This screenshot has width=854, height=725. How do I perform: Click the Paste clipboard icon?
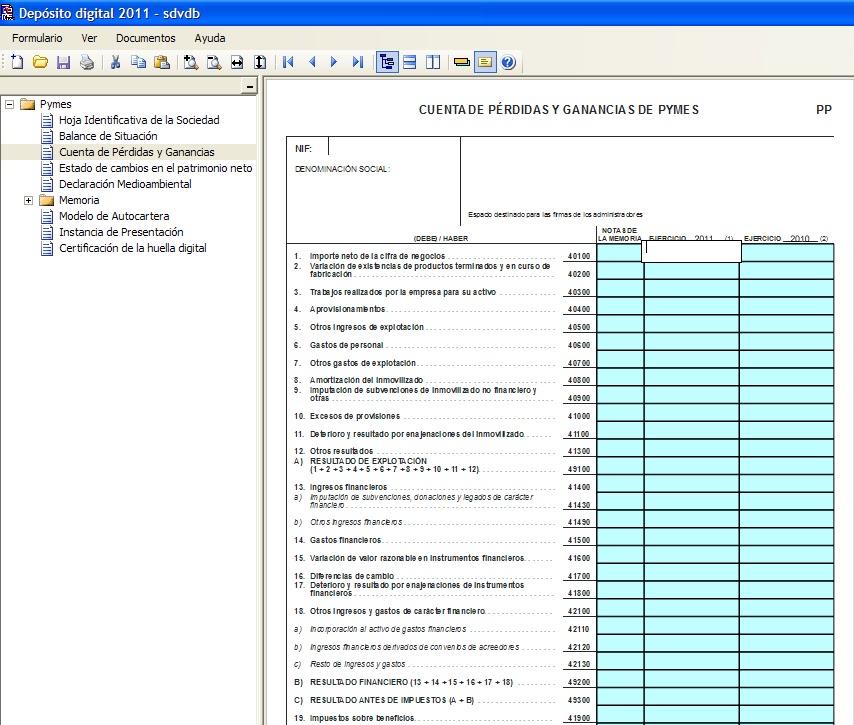[x=162, y=62]
